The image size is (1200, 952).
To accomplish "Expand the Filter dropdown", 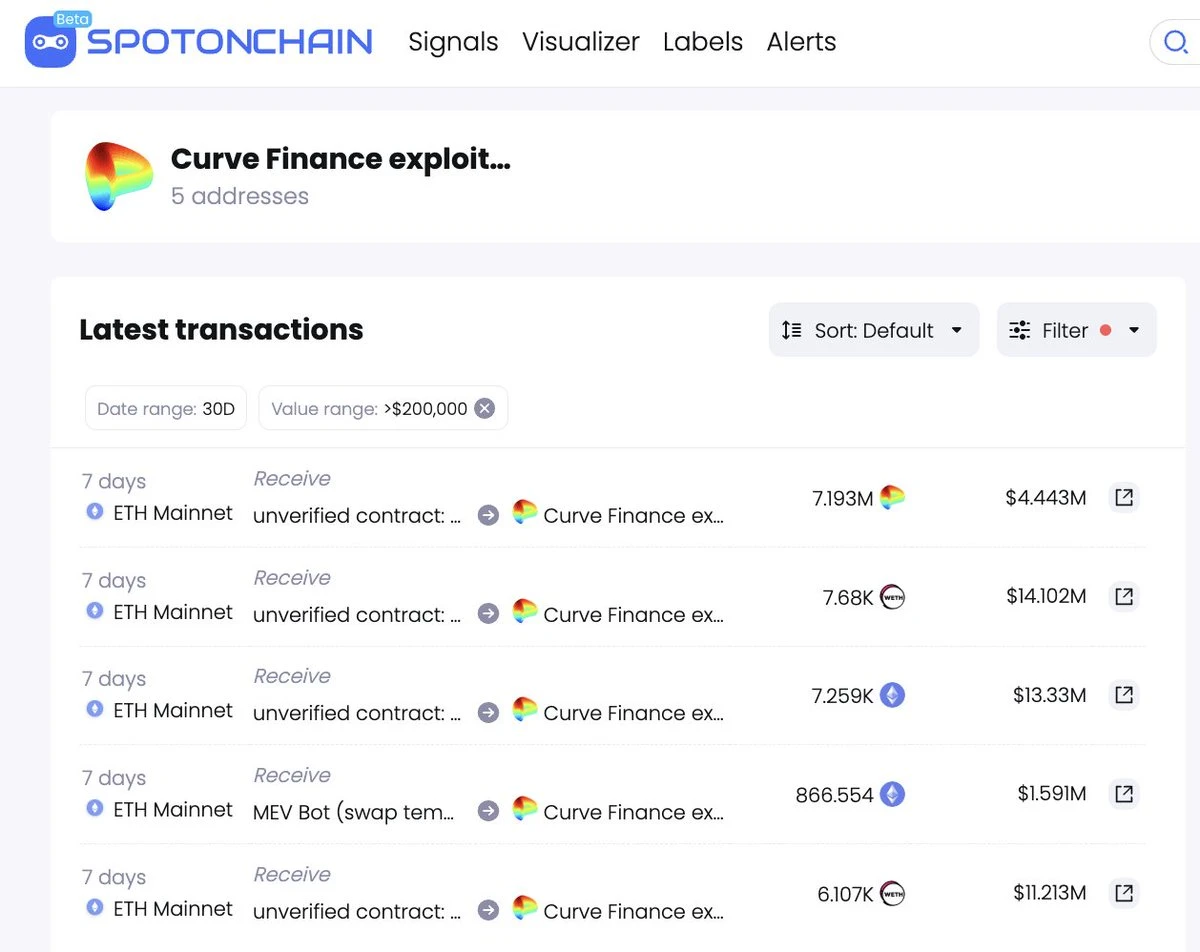I will click(1076, 330).
